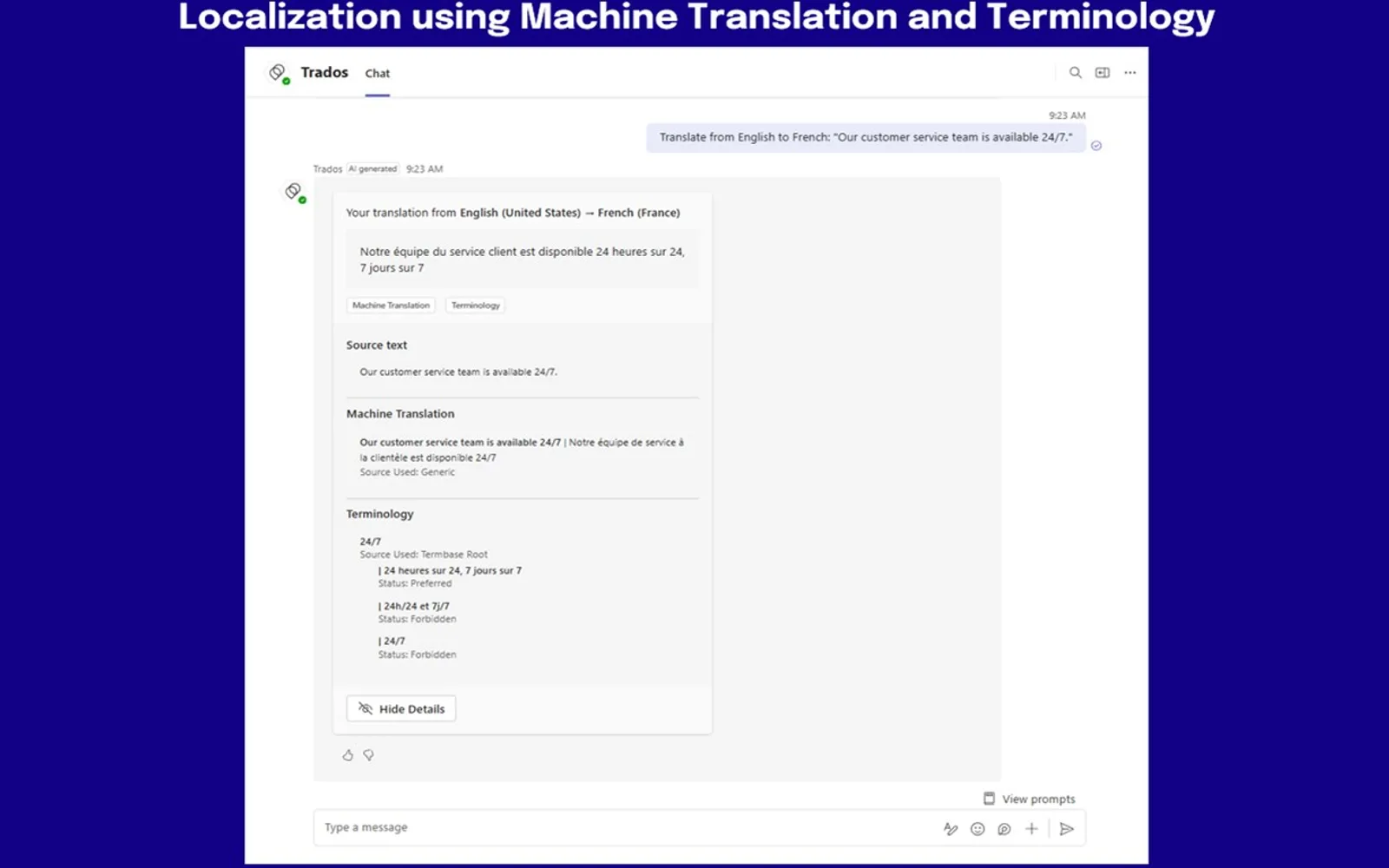Click the Hide Details button
The width and height of the screenshot is (1389, 868).
tap(401, 709)
